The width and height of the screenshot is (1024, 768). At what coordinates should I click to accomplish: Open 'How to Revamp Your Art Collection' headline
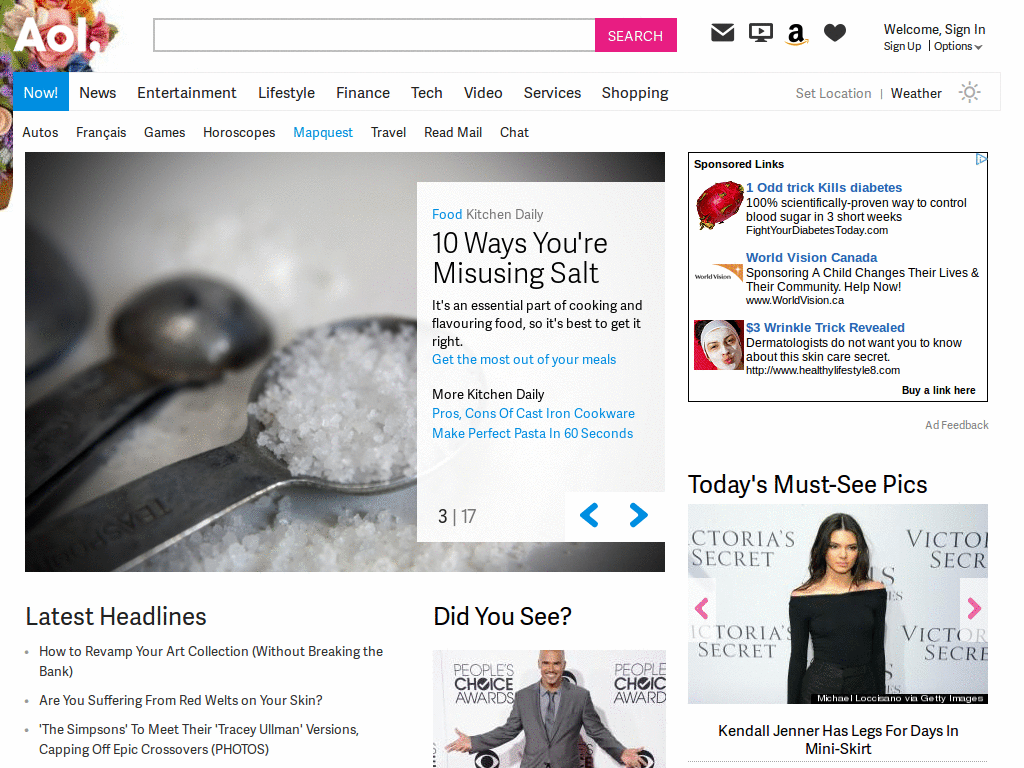[x=211, y=661]
